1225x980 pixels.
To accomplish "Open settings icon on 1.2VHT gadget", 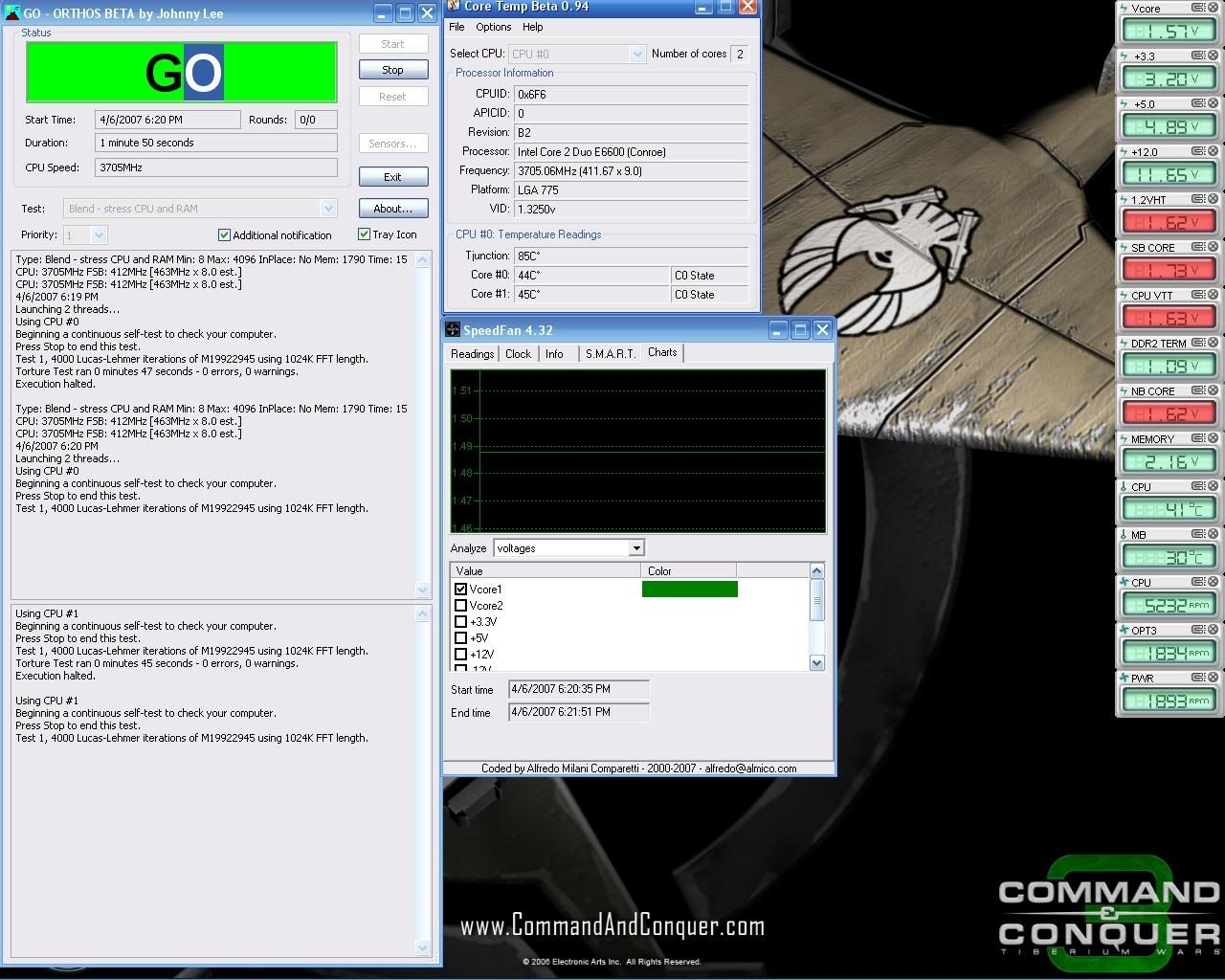I will [1198, 199].
